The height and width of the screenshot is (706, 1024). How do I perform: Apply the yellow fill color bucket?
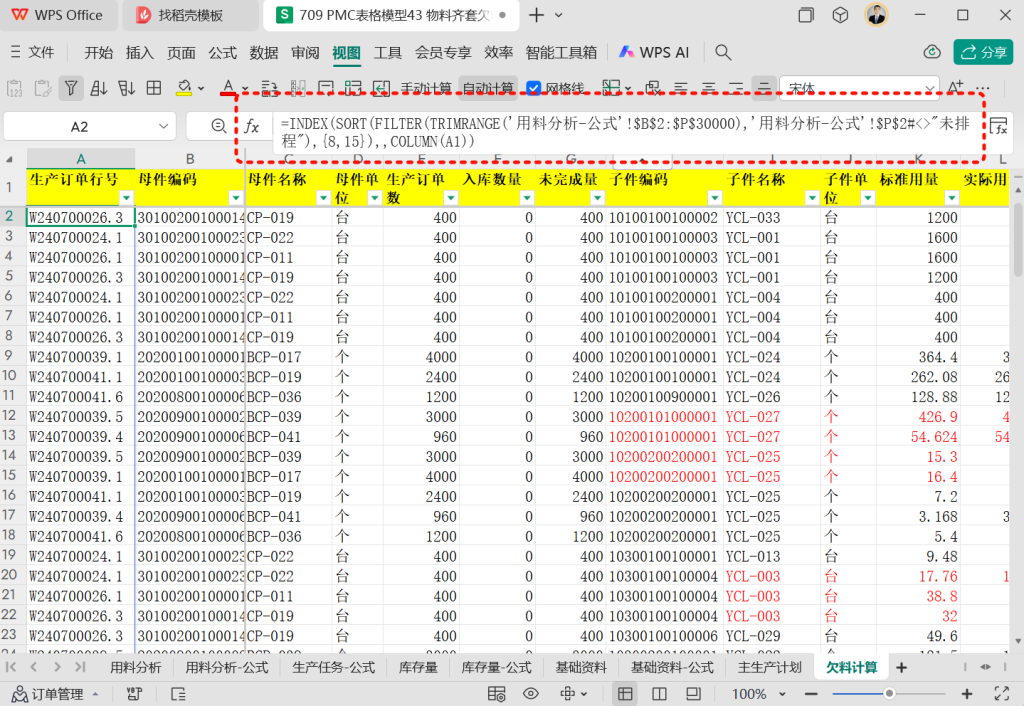(x=184, y=88)
